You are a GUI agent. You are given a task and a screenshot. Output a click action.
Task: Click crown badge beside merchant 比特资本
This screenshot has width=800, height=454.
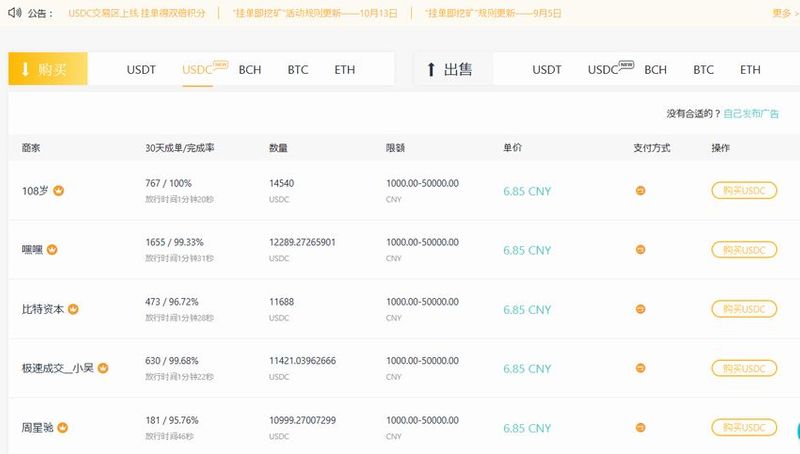pos(73,309)
